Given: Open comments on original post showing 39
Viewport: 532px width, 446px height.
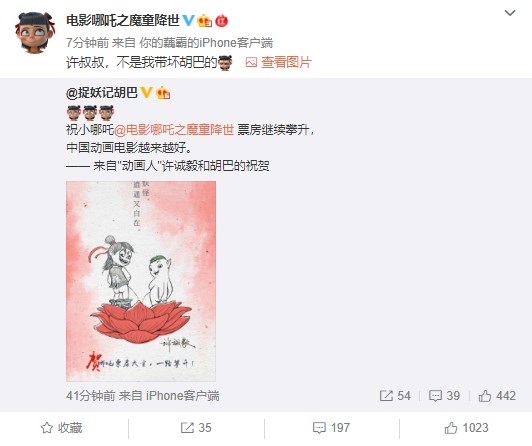Looking at the screenshot, I should pyautogui.click(x=444, y=396).
